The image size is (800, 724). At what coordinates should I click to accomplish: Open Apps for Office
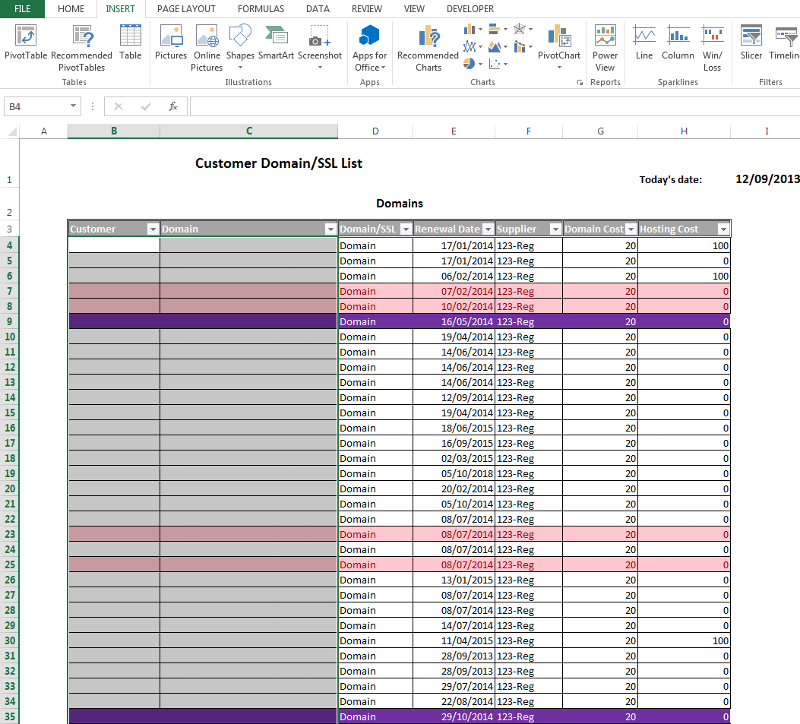[369, 48]
